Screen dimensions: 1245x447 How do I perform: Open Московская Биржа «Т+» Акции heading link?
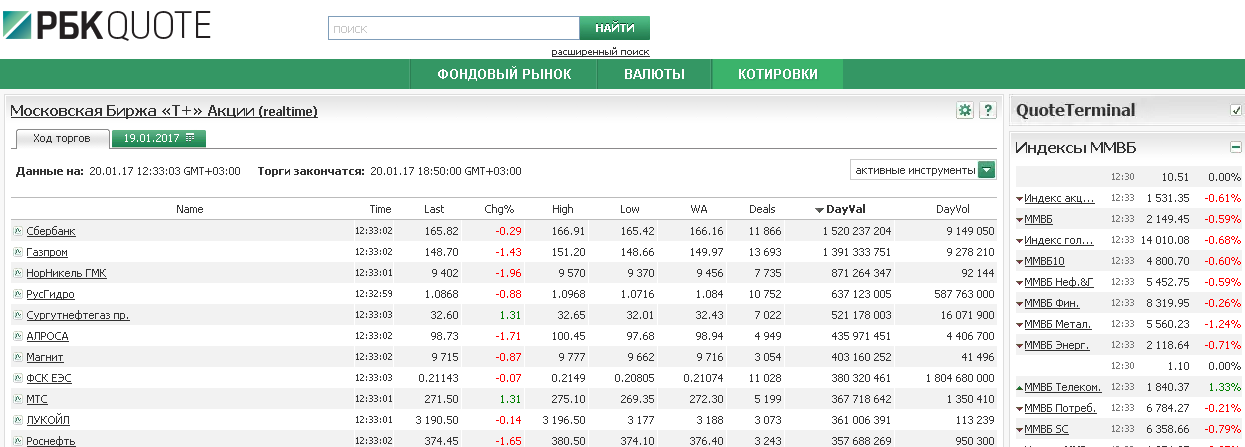(x=164, y=111)
